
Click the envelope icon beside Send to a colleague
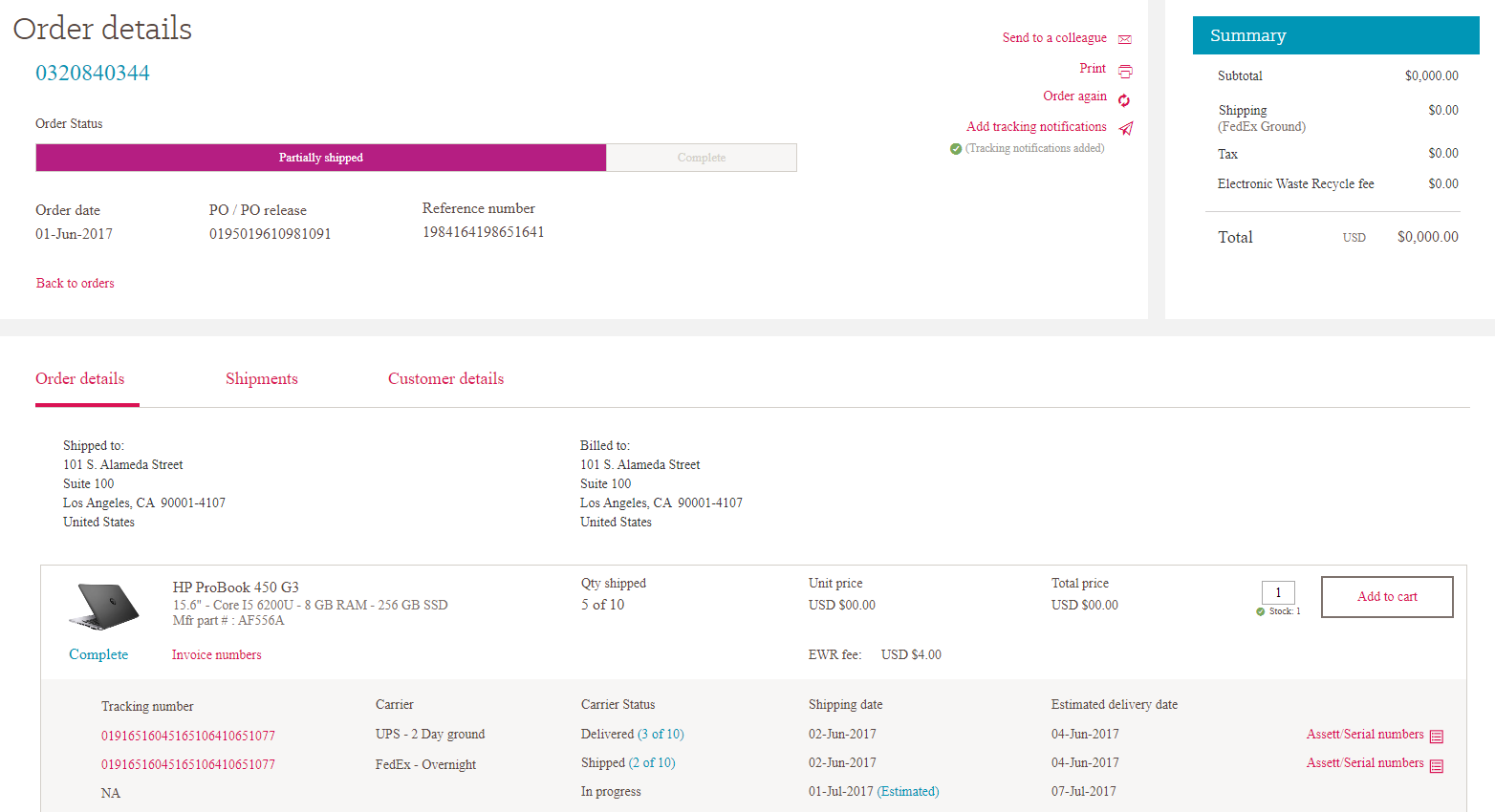pyautogui.click(x=1125, y=39)
